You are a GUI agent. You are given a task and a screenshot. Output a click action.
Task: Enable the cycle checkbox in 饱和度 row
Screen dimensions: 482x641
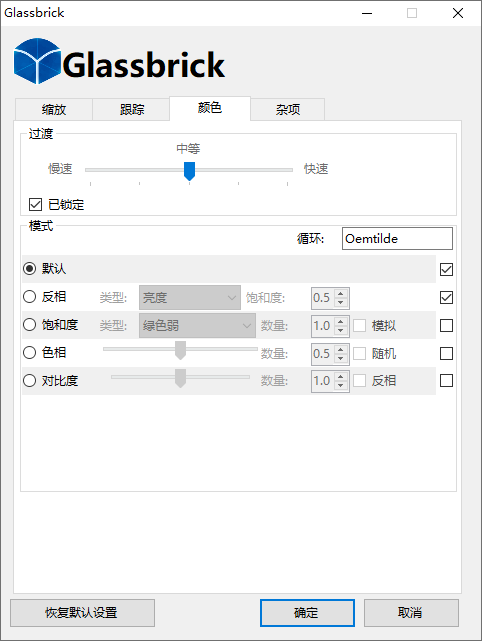pos(446,325)
